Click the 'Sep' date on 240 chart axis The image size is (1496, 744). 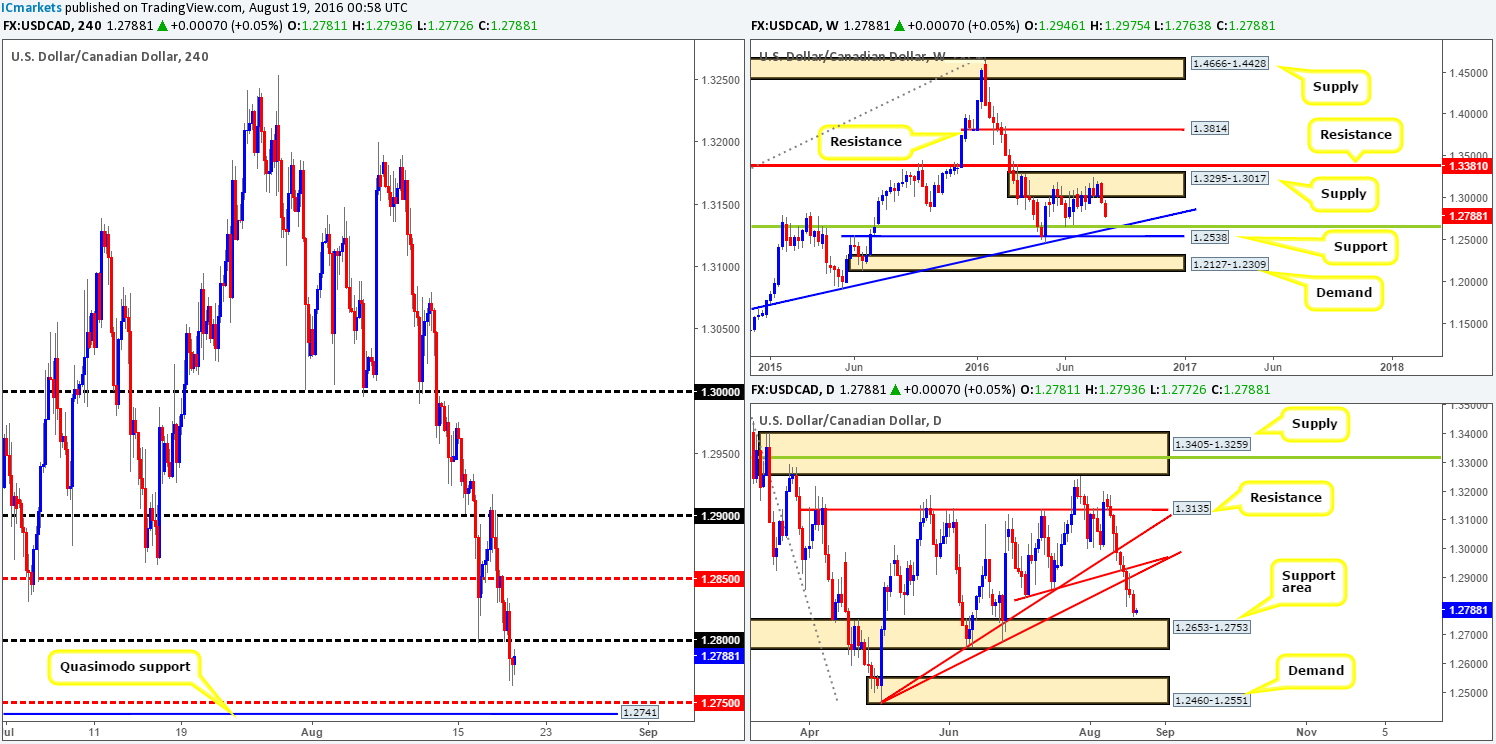[x=648, y=733]
